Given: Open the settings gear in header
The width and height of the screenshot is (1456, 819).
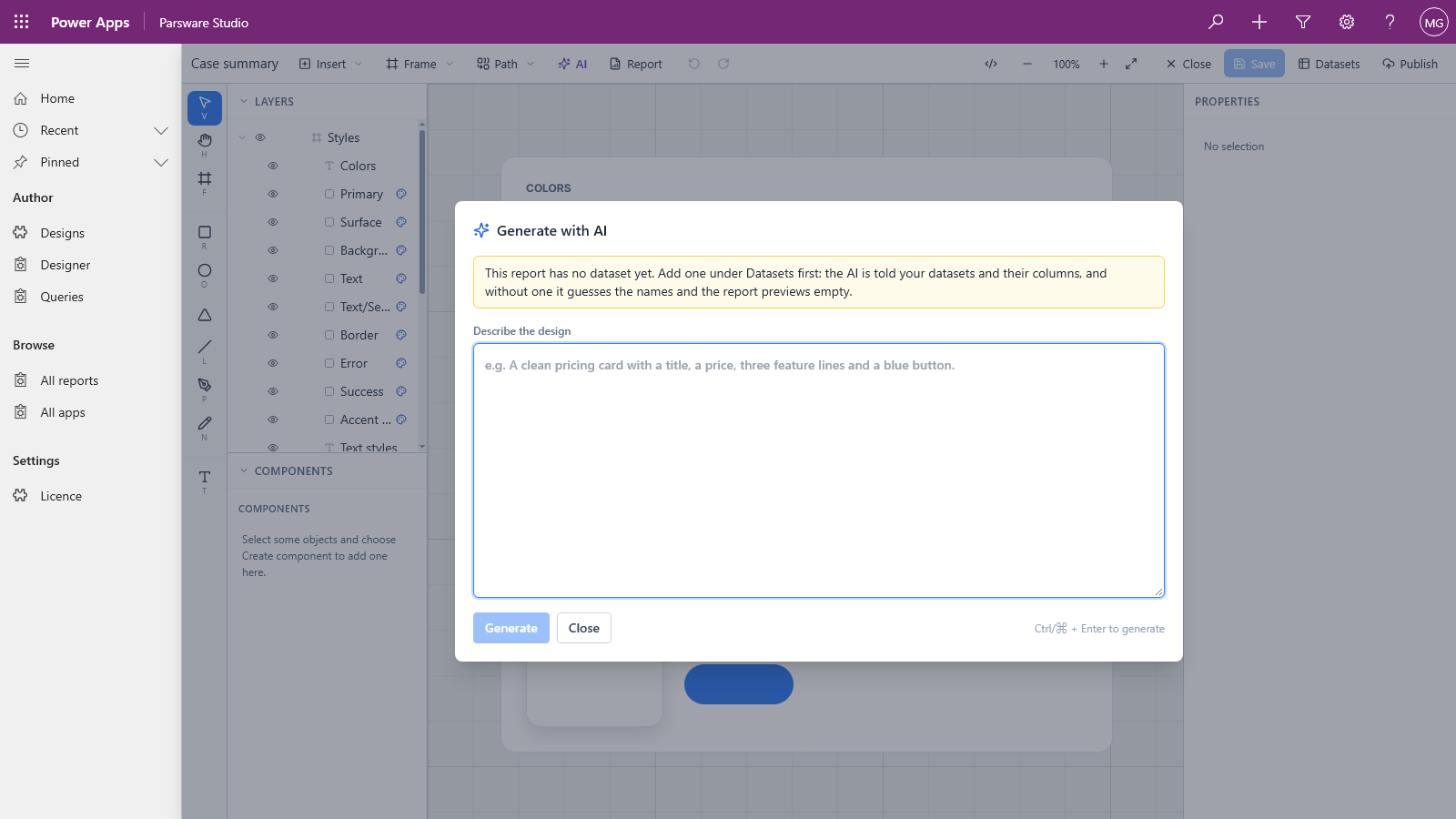Looking at the screenshot, I should 1347,22.
